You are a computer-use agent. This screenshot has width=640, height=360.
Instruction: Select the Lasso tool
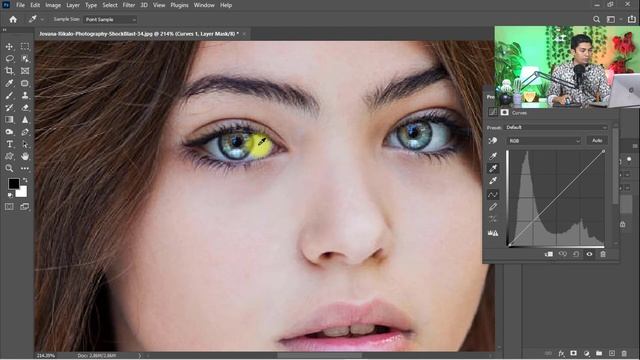point(9,59)
